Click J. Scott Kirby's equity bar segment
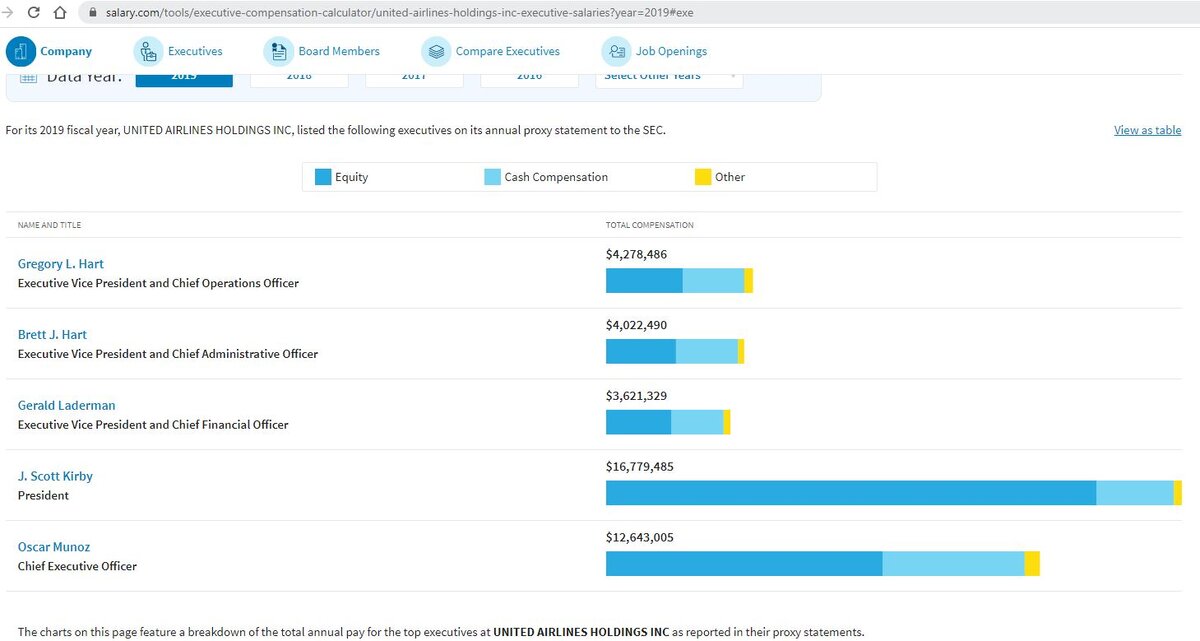 [851, 493]
